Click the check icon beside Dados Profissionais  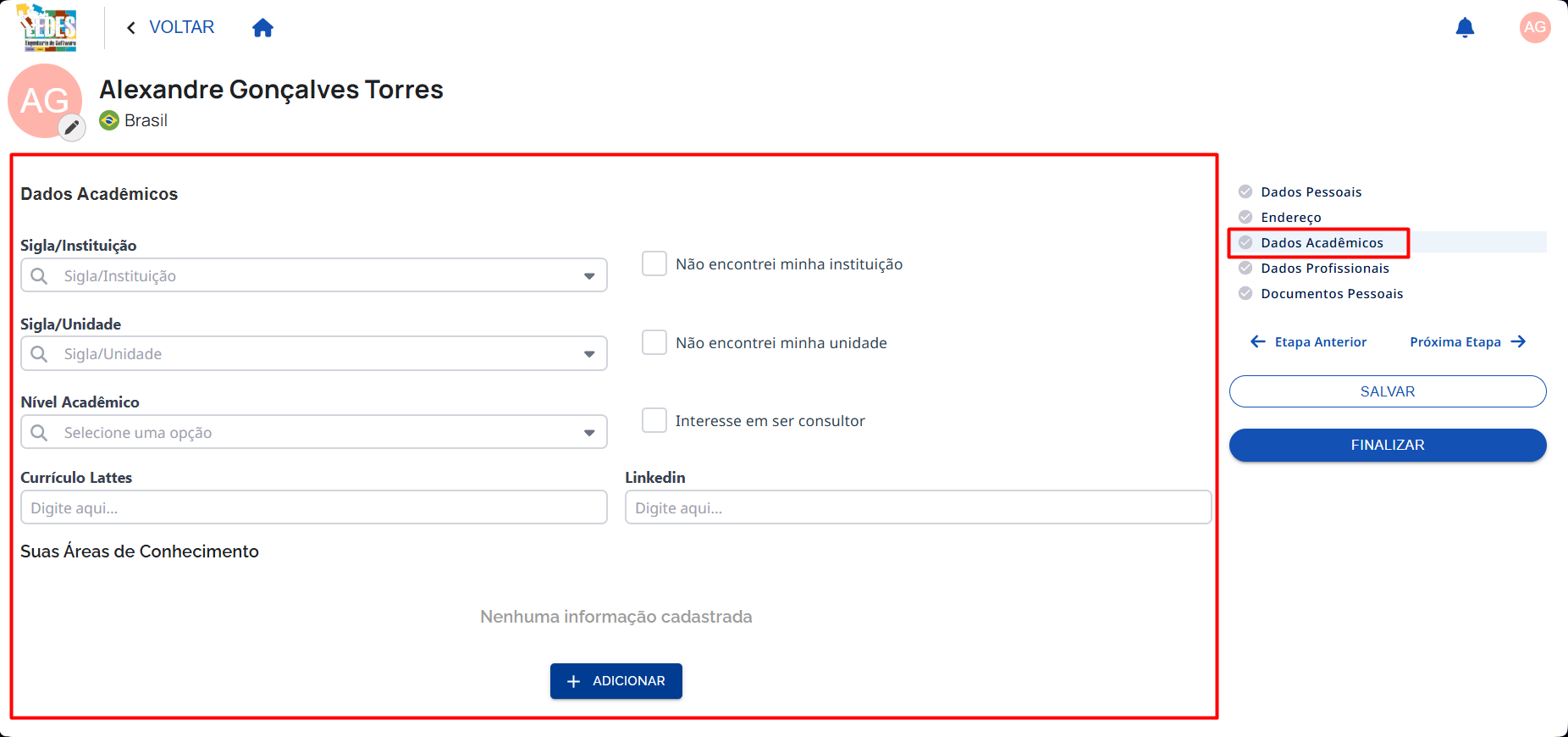pos(1245,268)
